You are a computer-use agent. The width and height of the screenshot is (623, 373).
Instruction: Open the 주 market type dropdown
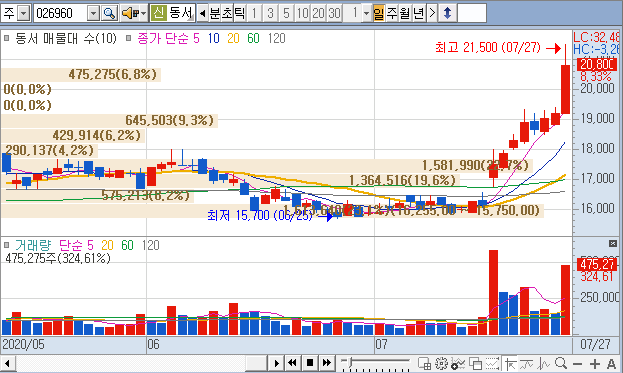pos(24,14)
